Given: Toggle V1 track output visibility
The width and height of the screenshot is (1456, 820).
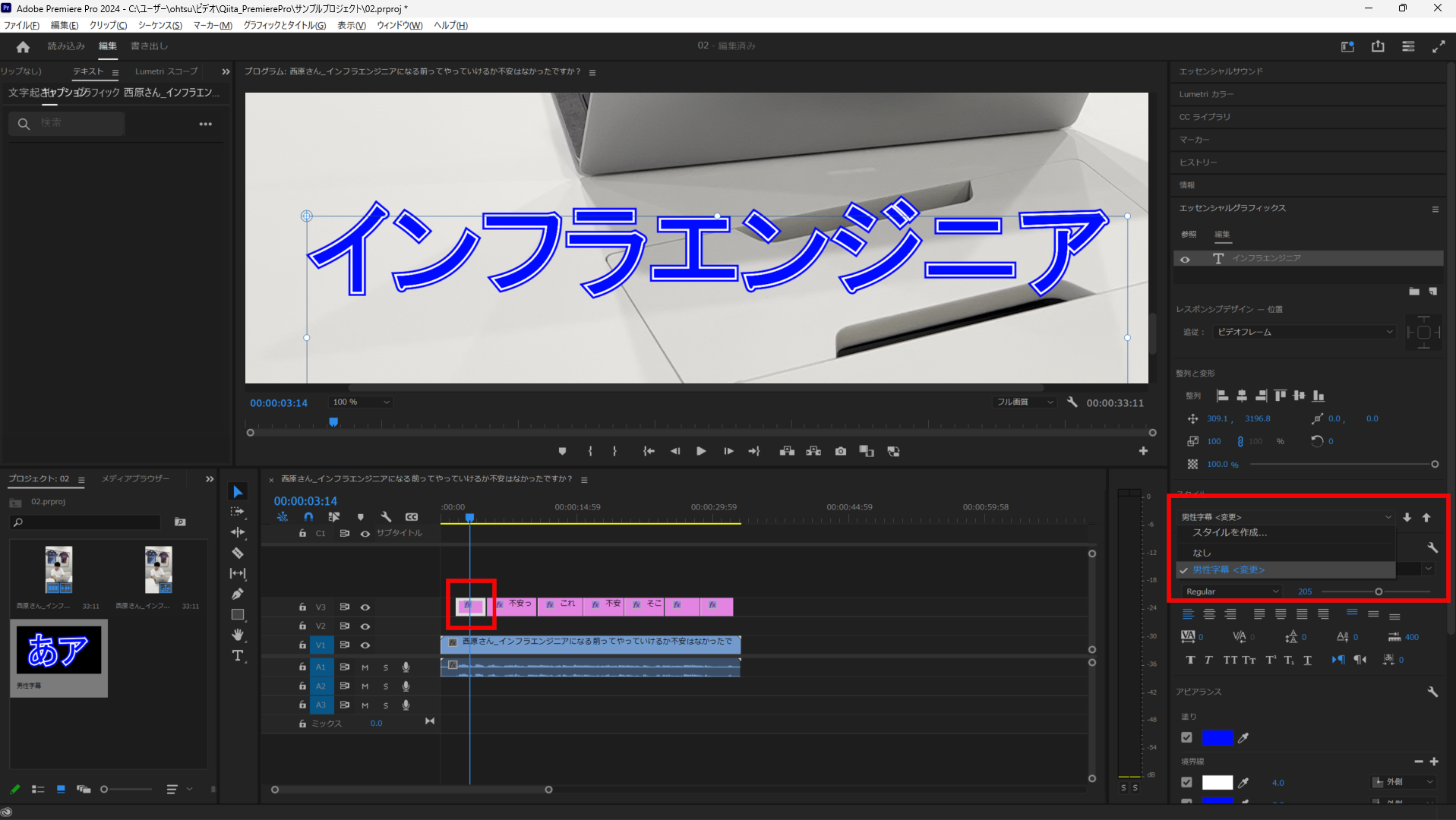Looking at the screenshot, I should [365, 645].
